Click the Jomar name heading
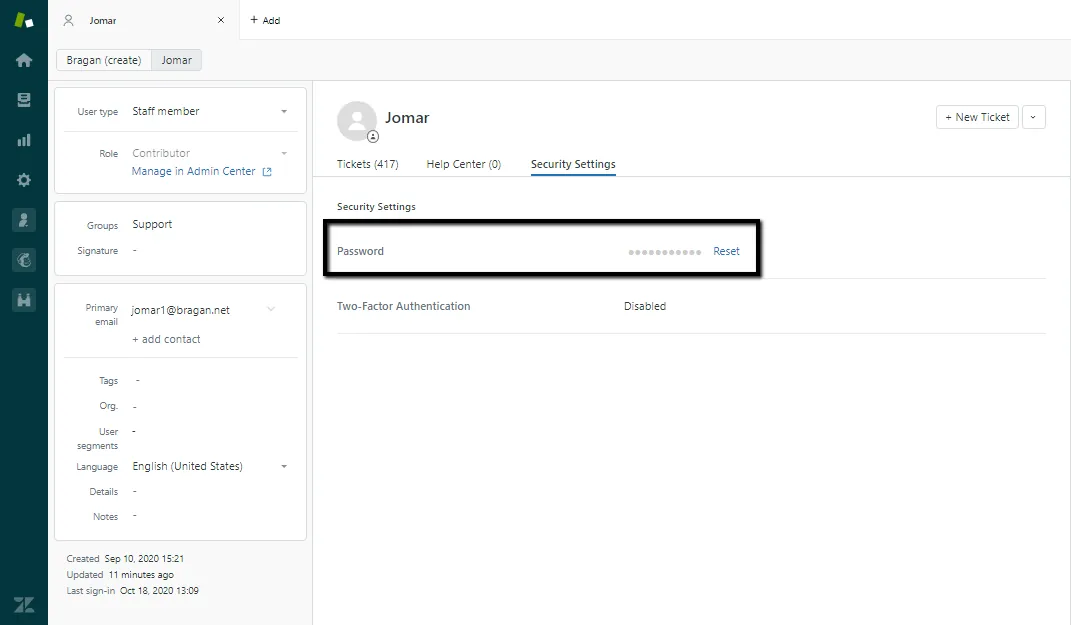1071x625 pixels. pos(407,117)
